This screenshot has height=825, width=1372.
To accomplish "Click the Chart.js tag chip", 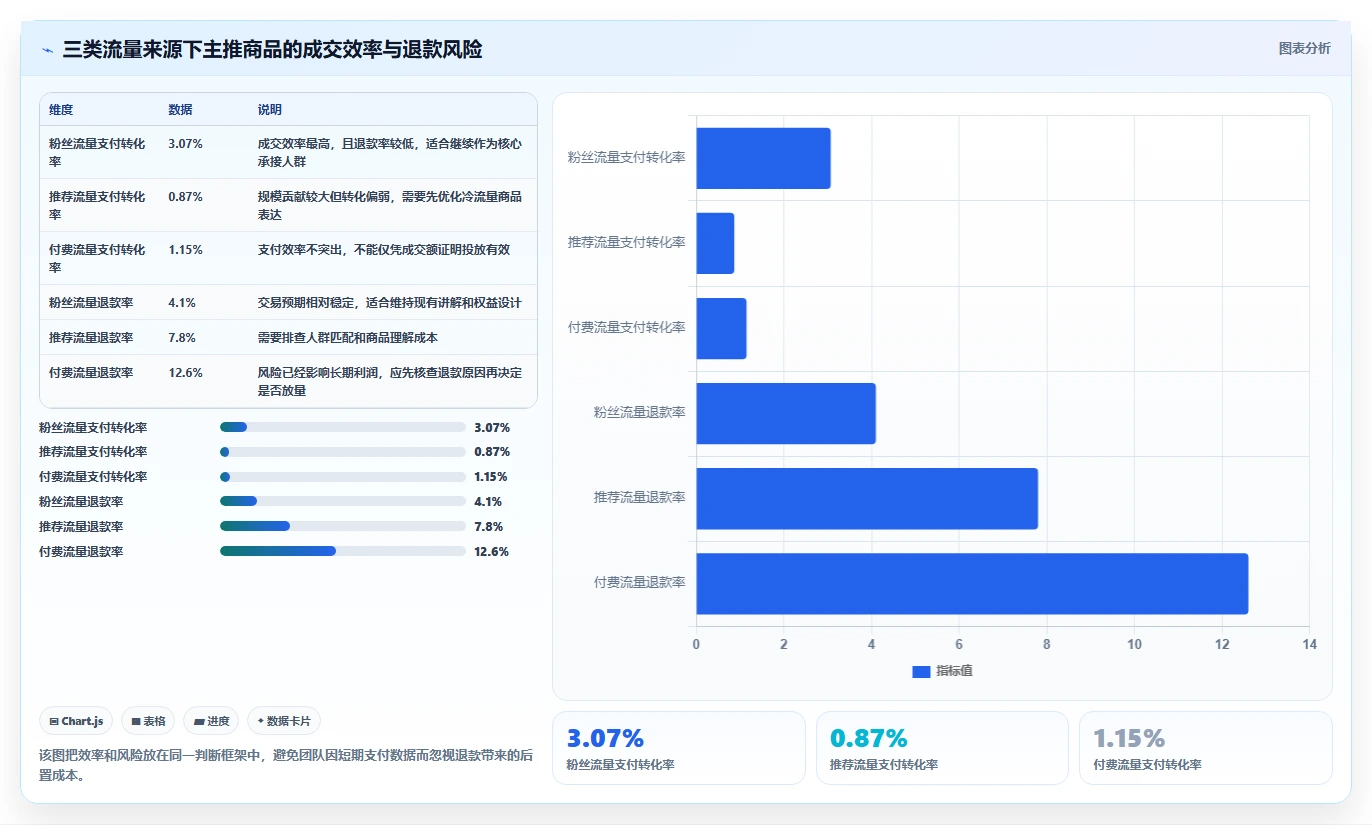I will [x=76, y=721].
